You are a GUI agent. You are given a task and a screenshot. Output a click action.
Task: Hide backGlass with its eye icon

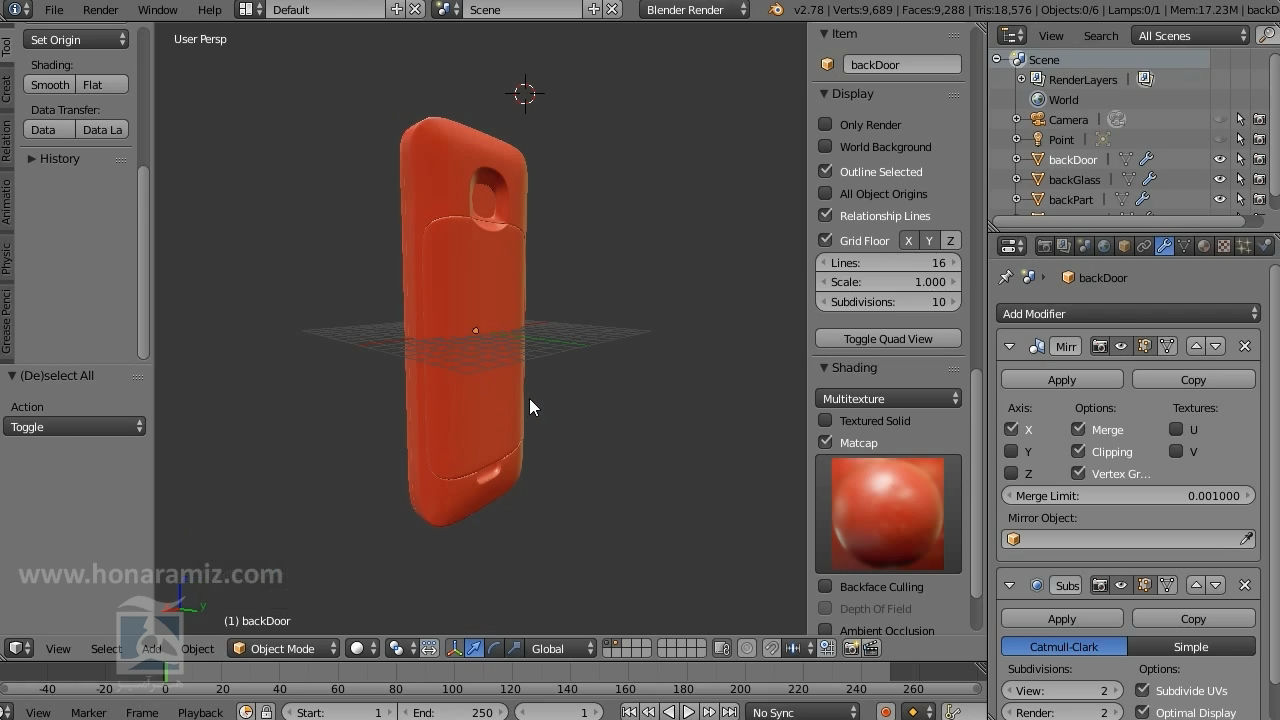1220,179
